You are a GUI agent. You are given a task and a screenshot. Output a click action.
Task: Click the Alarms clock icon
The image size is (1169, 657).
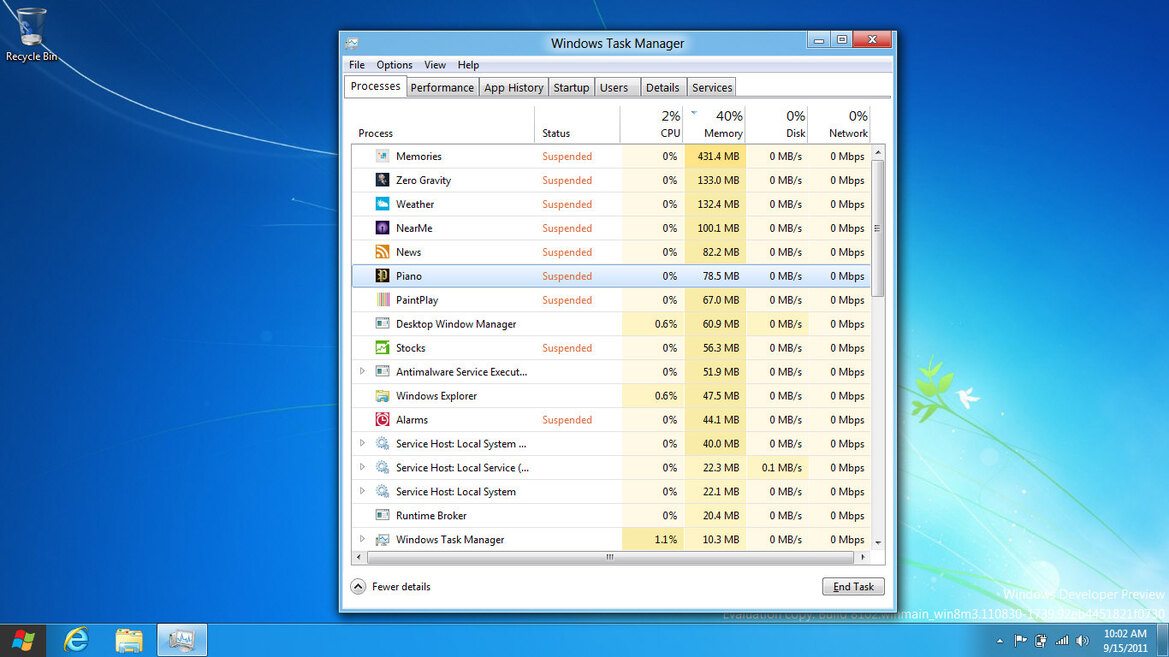[x=382, y=419]
